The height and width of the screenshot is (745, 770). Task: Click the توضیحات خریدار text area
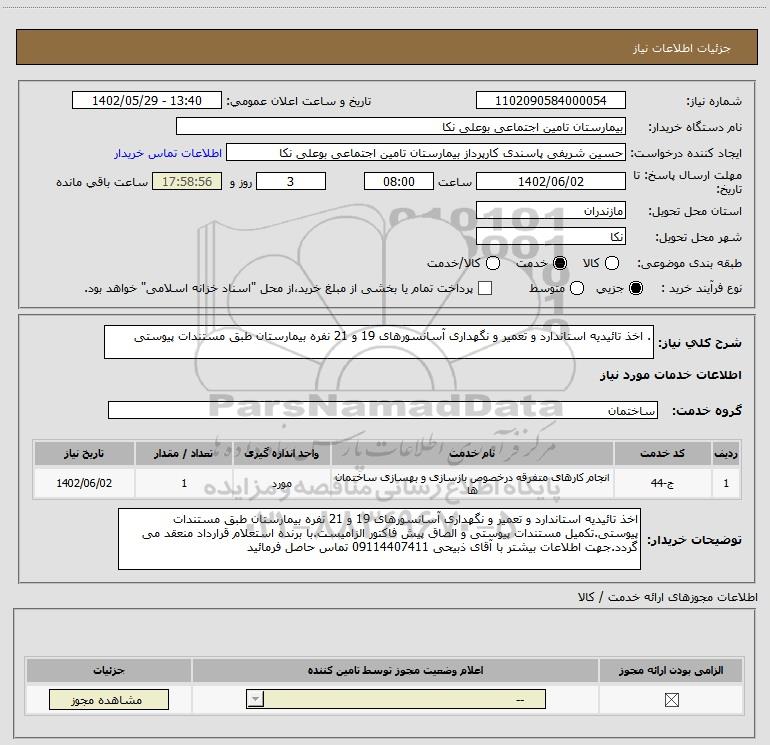[379, 539]
